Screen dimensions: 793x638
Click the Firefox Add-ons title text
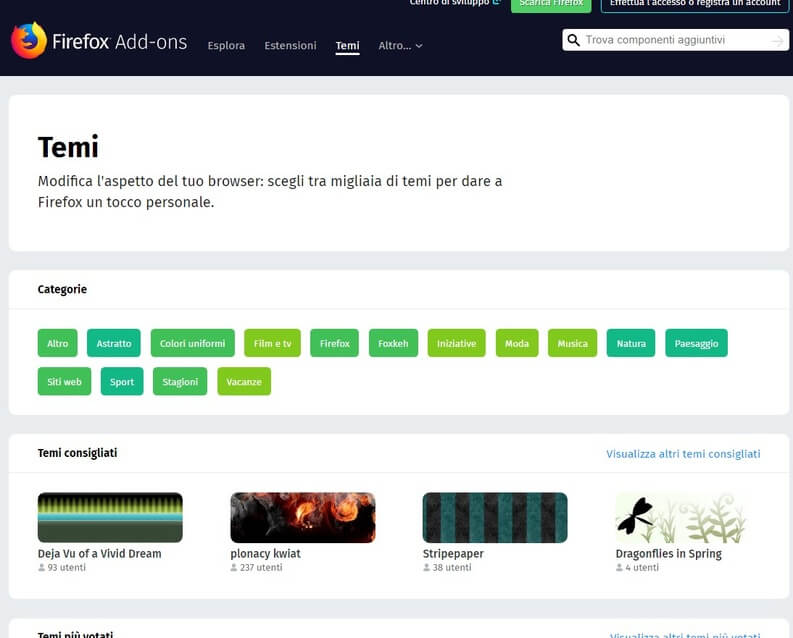click(119, 42)
